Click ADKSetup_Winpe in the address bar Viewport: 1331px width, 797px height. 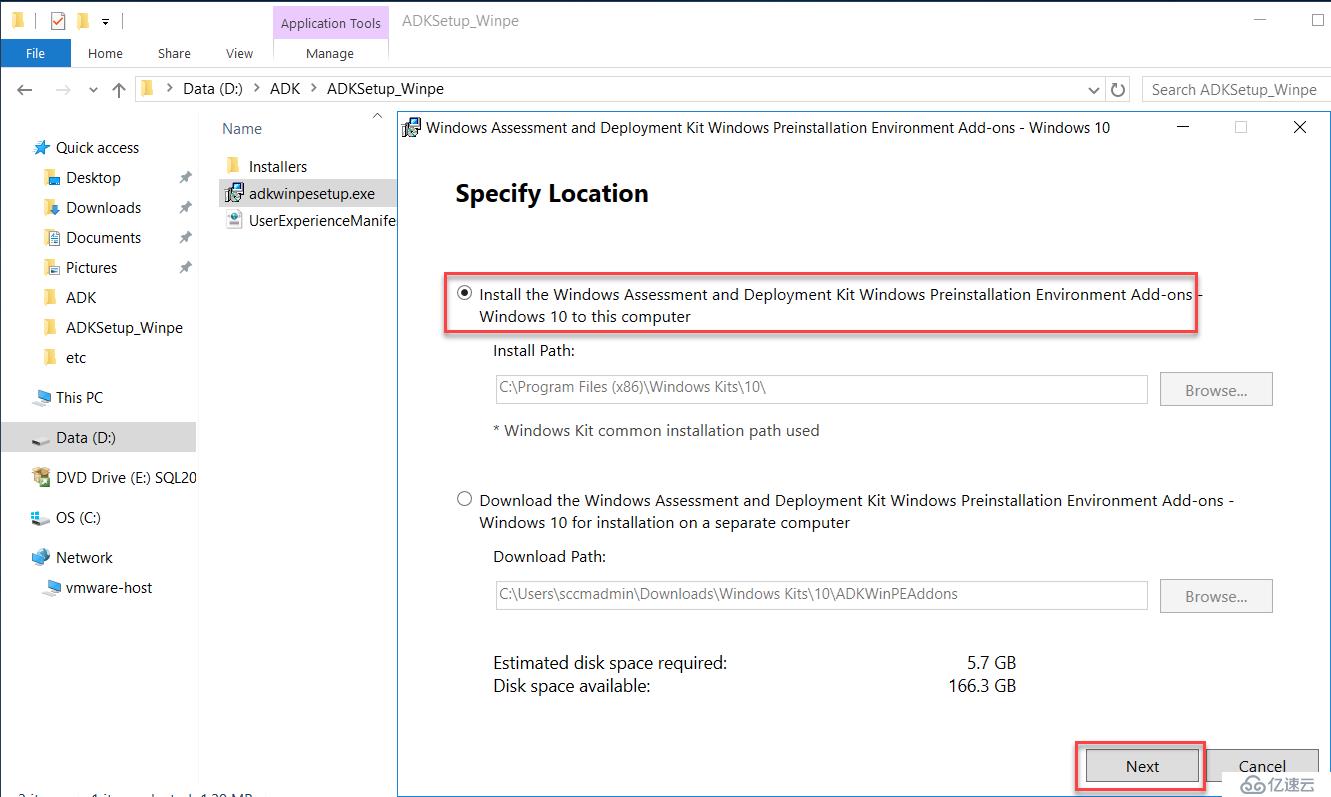tap(385, 88)
